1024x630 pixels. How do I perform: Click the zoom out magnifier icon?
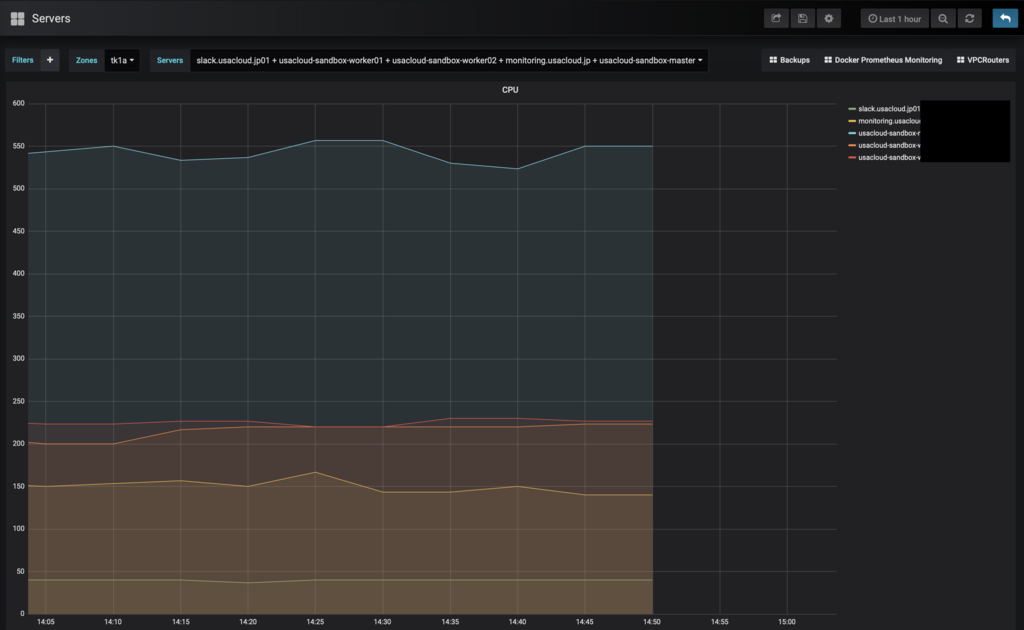pos(943,18)
